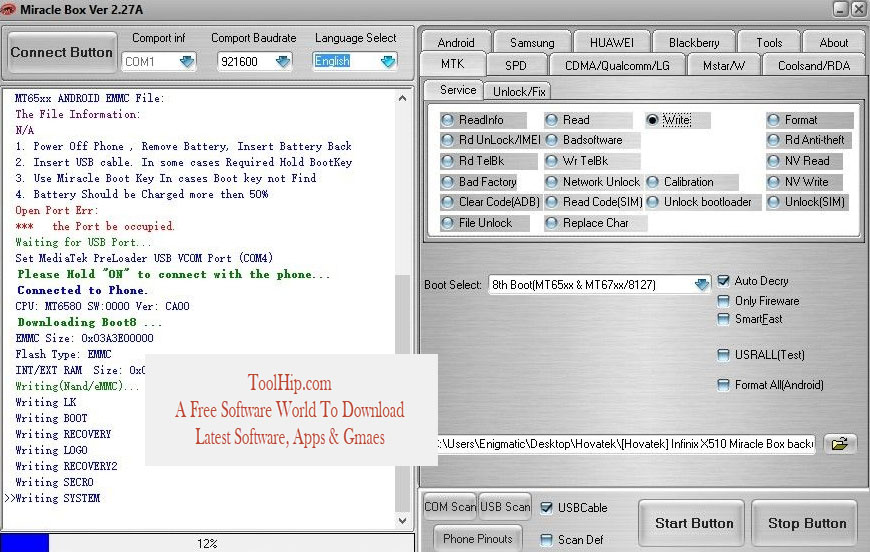Click the 12% write progress bar
This screenshot has height=552, width=870.
207,543
